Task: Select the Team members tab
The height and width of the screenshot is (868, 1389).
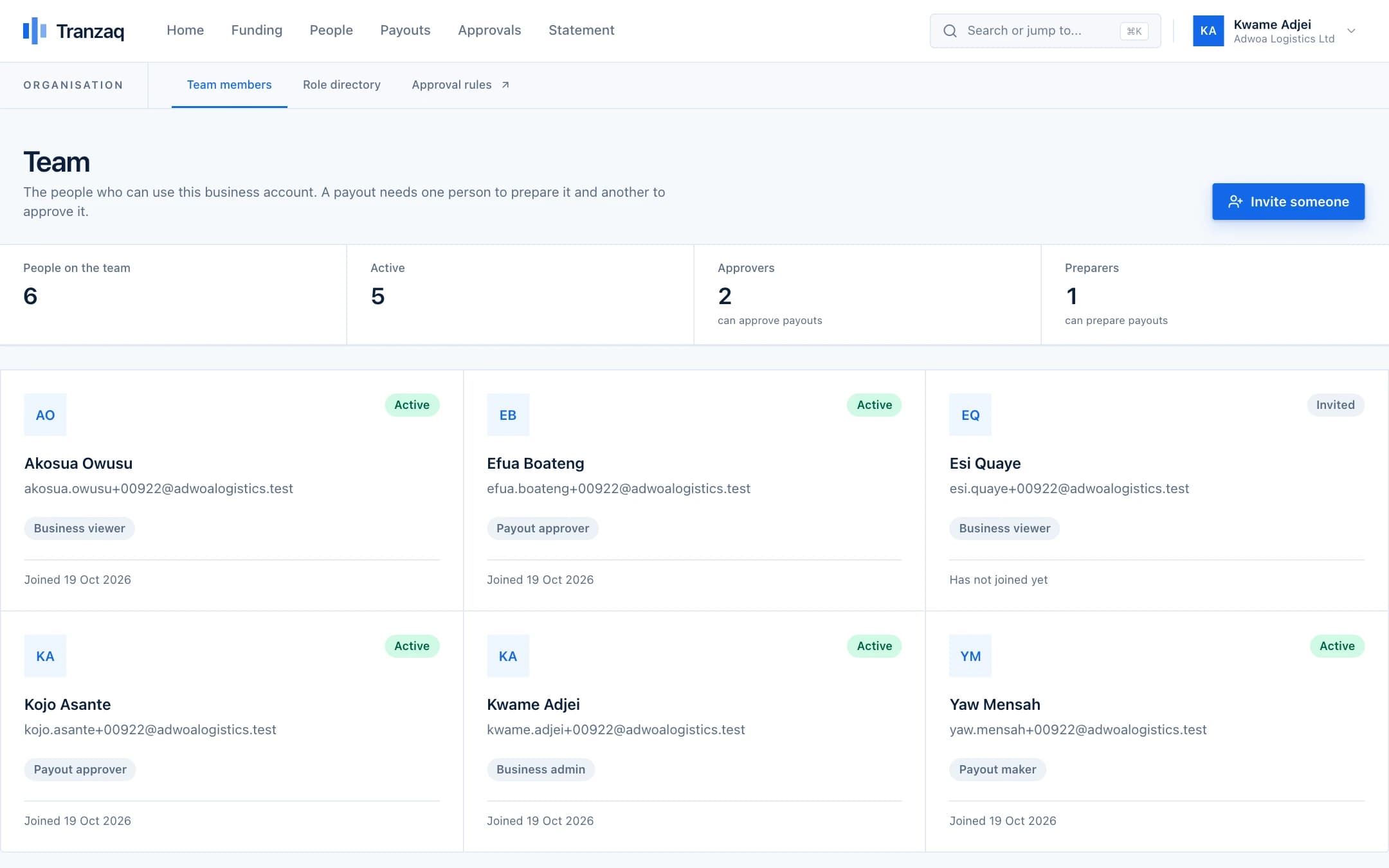Action: point(229,85)
